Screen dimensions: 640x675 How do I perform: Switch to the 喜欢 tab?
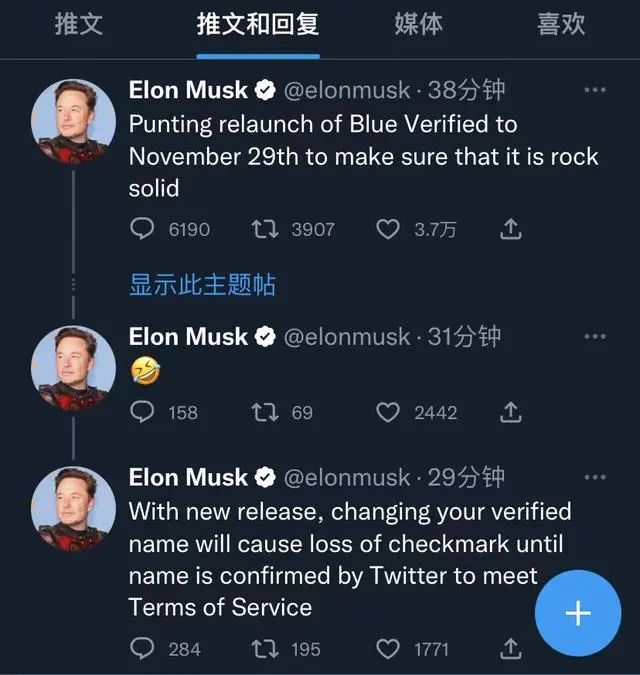[561, 25]
